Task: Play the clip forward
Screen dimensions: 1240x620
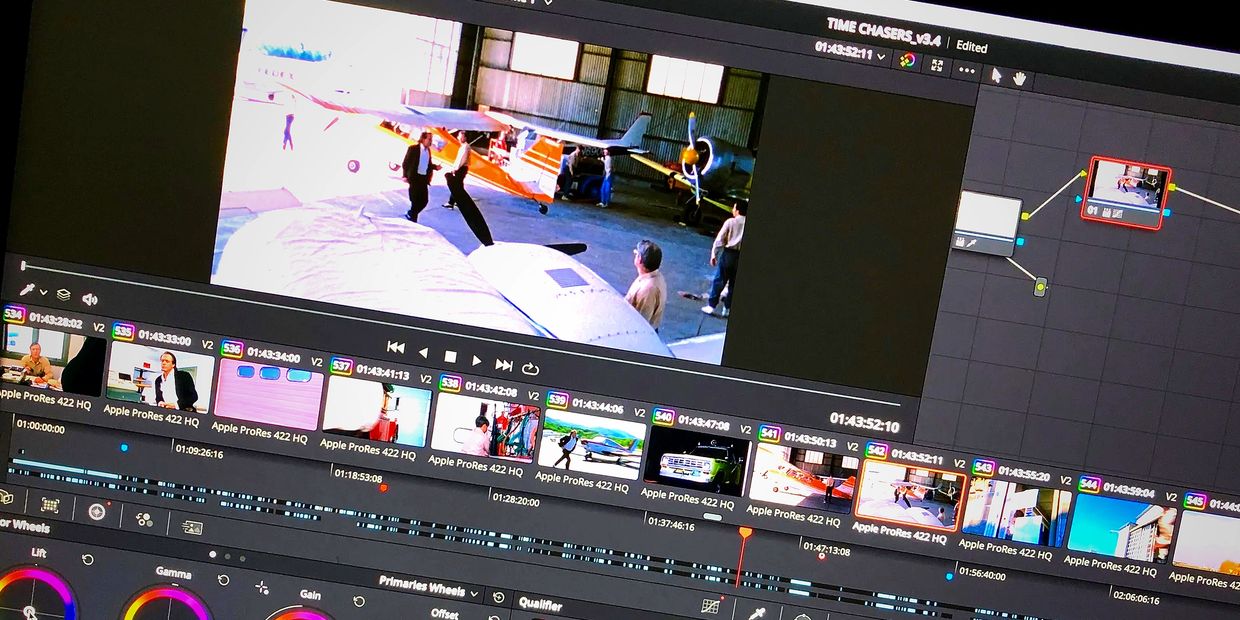Action: point(477,360)
